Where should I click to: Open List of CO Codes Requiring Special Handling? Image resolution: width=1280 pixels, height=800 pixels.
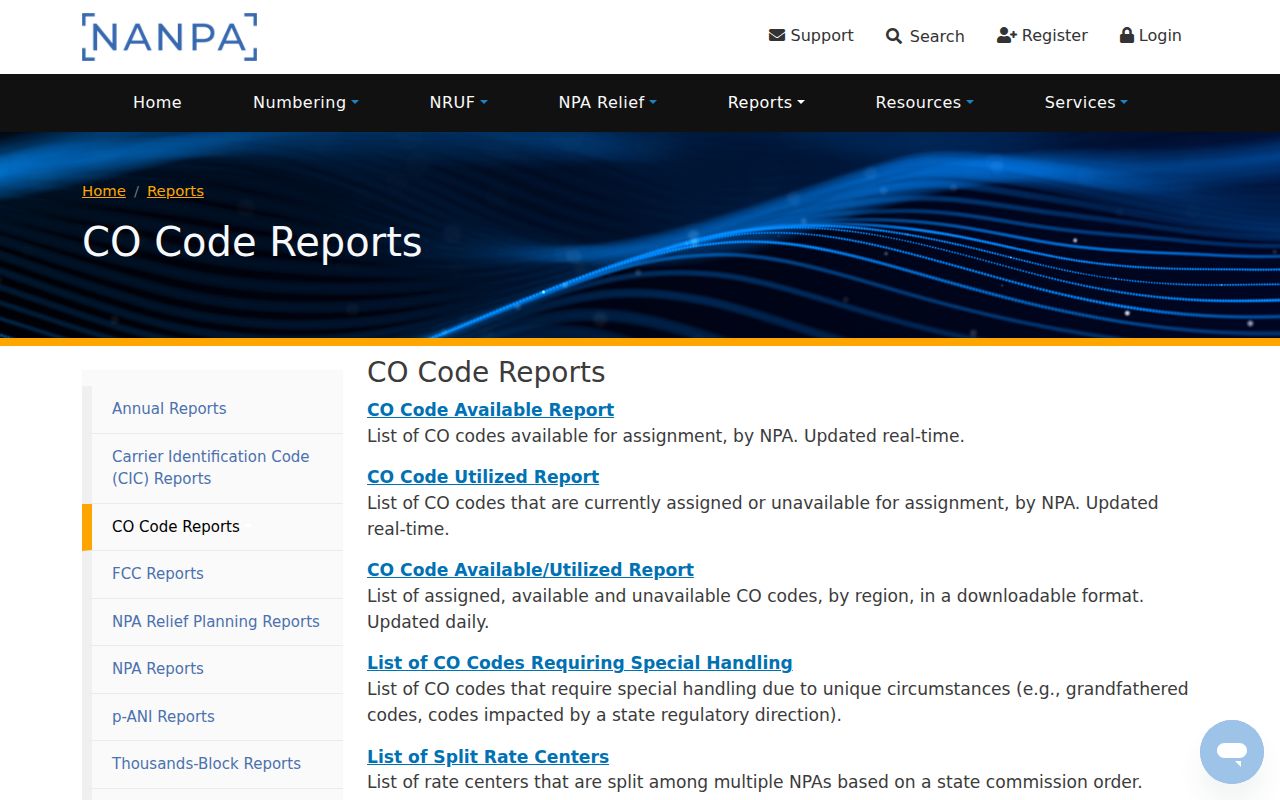coord(580,663)
